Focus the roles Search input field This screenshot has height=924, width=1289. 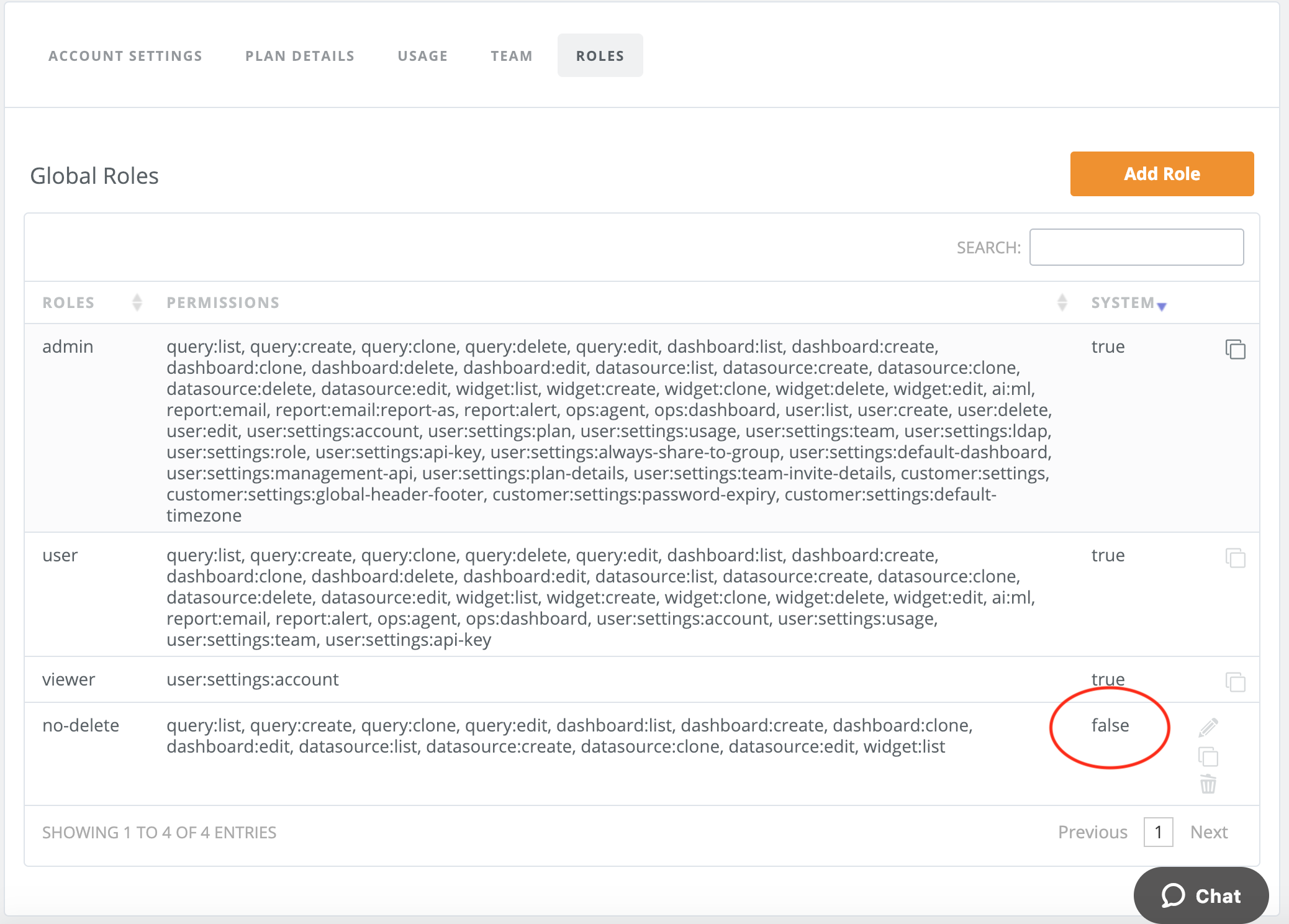tap(1136, 247)
